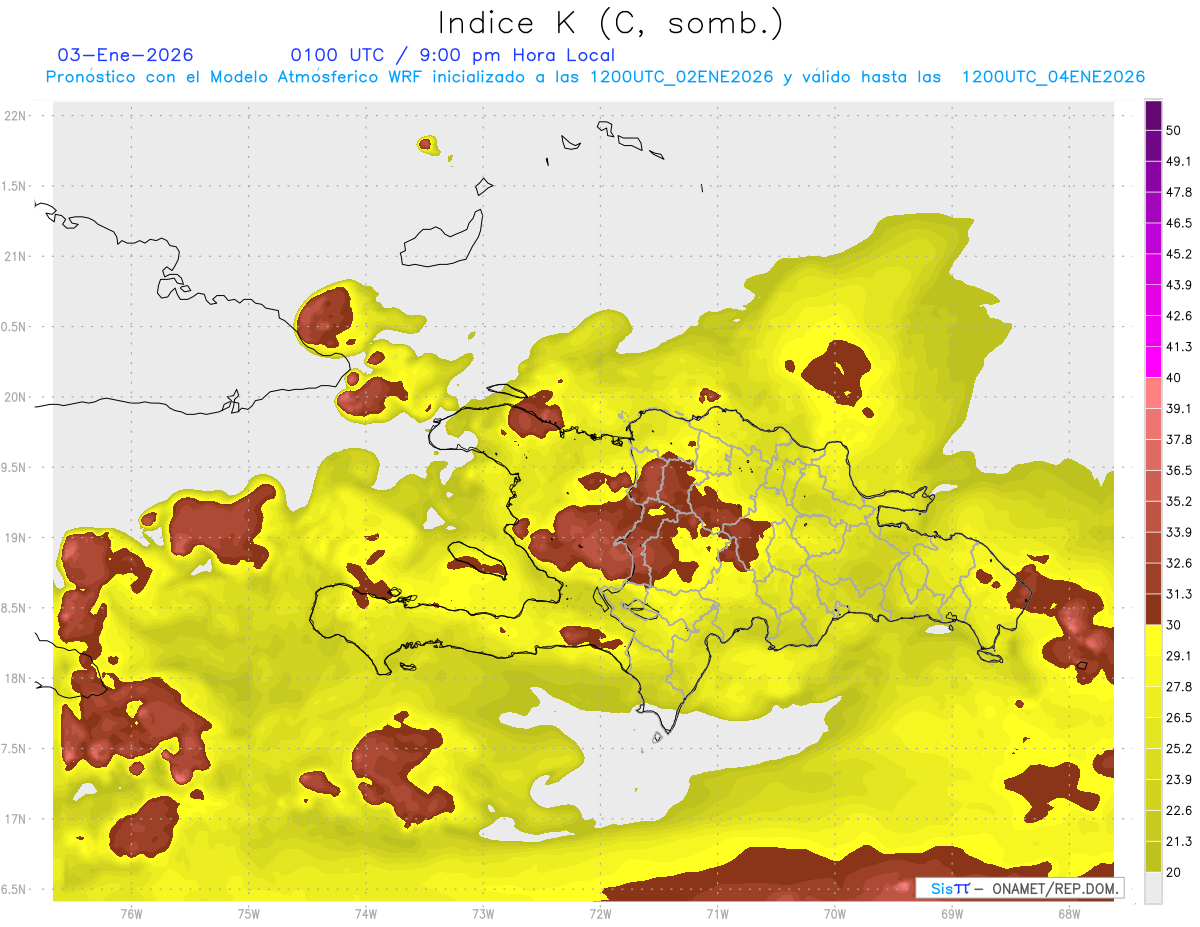Click the colorbar value "35.2"
This screenshot has width=1200, height=927.
point(1179,501)
